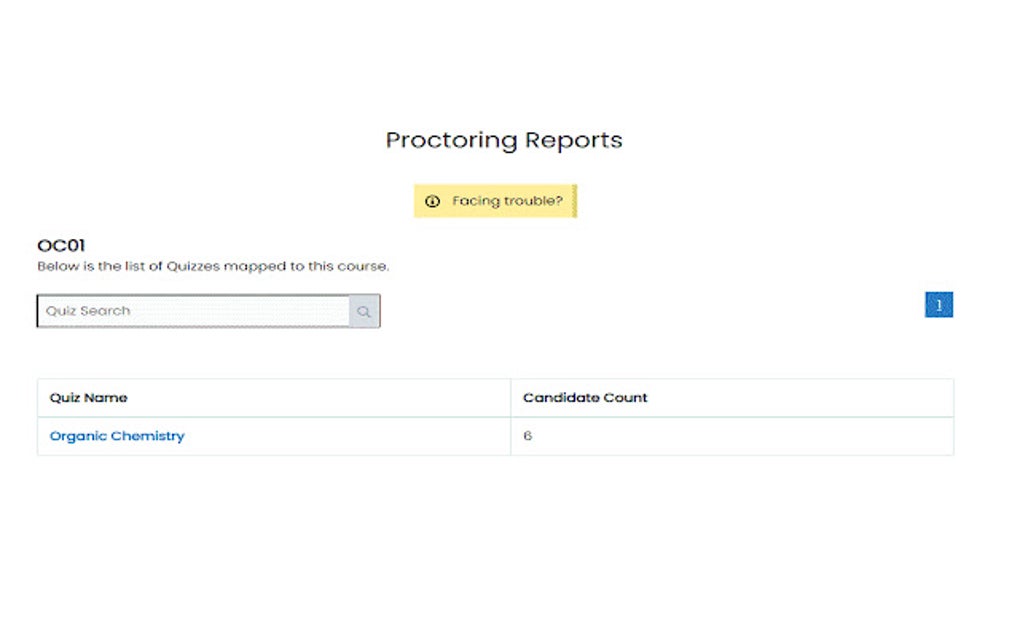This screenshot has width=1020, height=638.
Task: Click the quiz list description text
Action: (213, 266)
